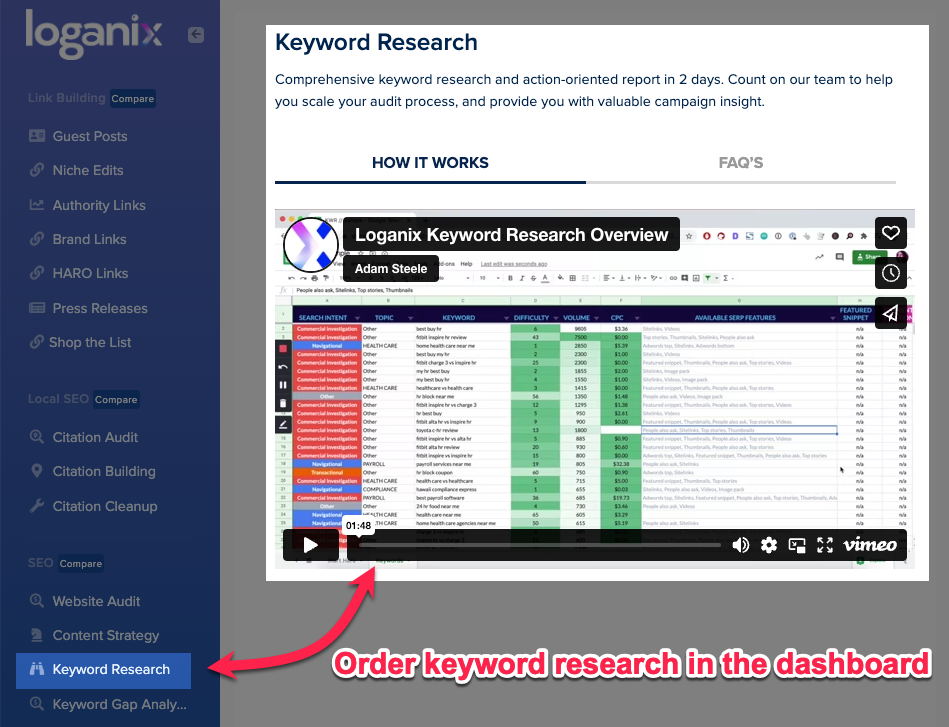The width and height of the screenshot is (949, 727).
Task: Click Compare next to Local SEO
Action: point(116,400)
